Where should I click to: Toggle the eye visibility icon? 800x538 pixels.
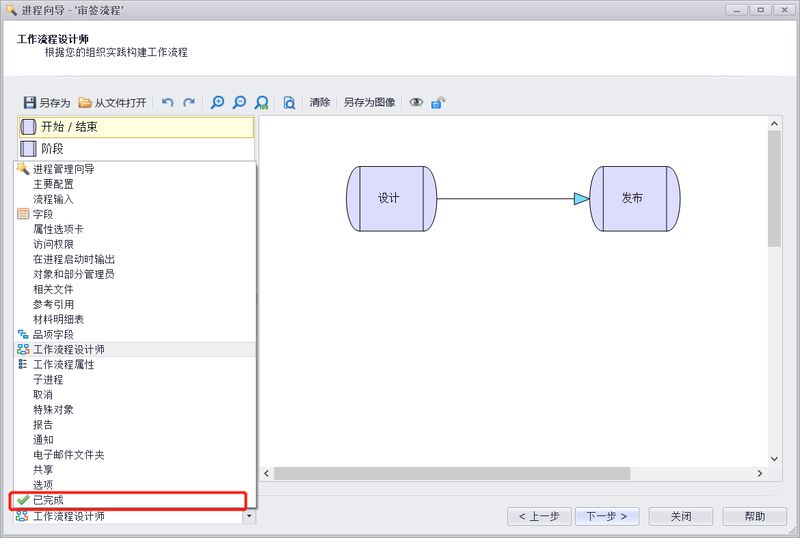[x=416, y=102]
